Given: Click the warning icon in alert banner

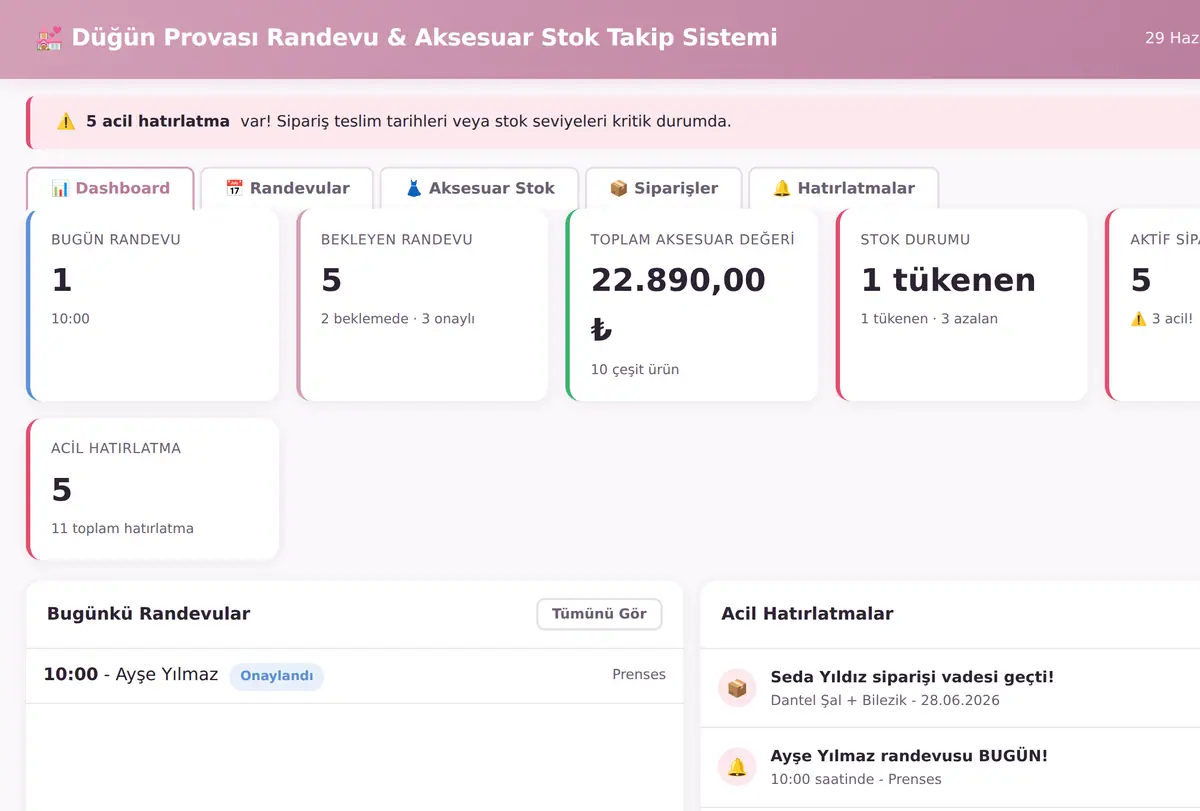Looking at the screenshot, I should click(x=66, y=122).
